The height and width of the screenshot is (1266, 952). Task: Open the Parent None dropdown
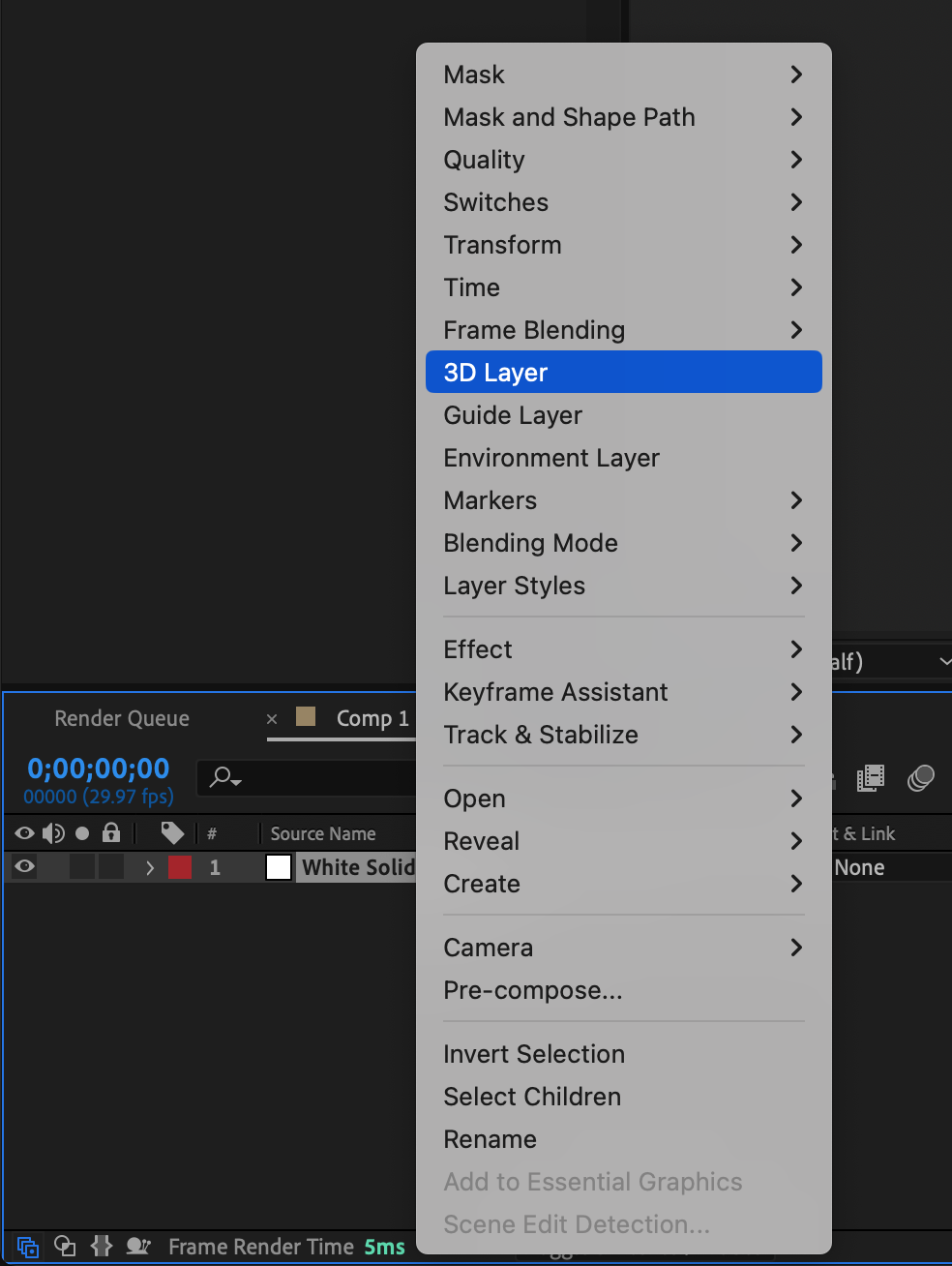[x=890, y=867]
